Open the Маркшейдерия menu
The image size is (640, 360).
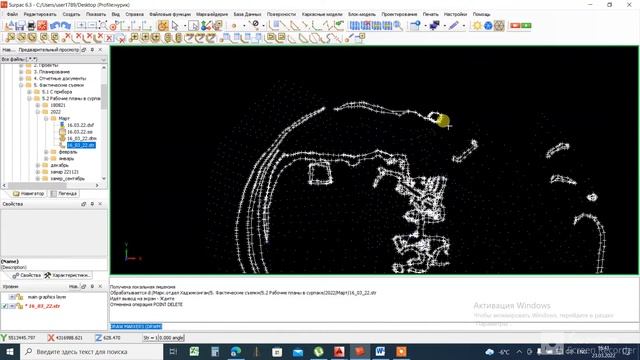click(212, 14)
